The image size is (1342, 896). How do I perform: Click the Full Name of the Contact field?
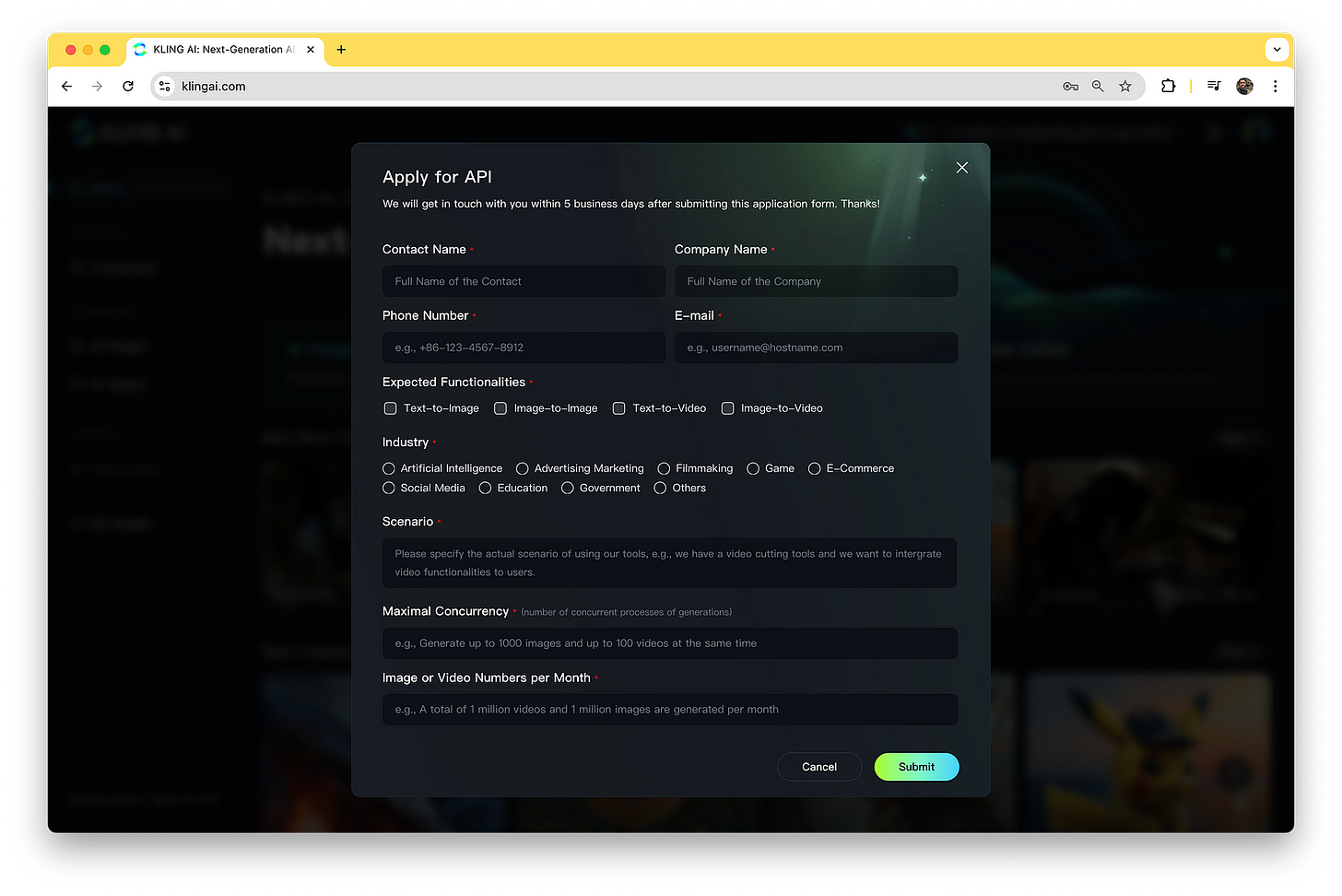point(524,281)
